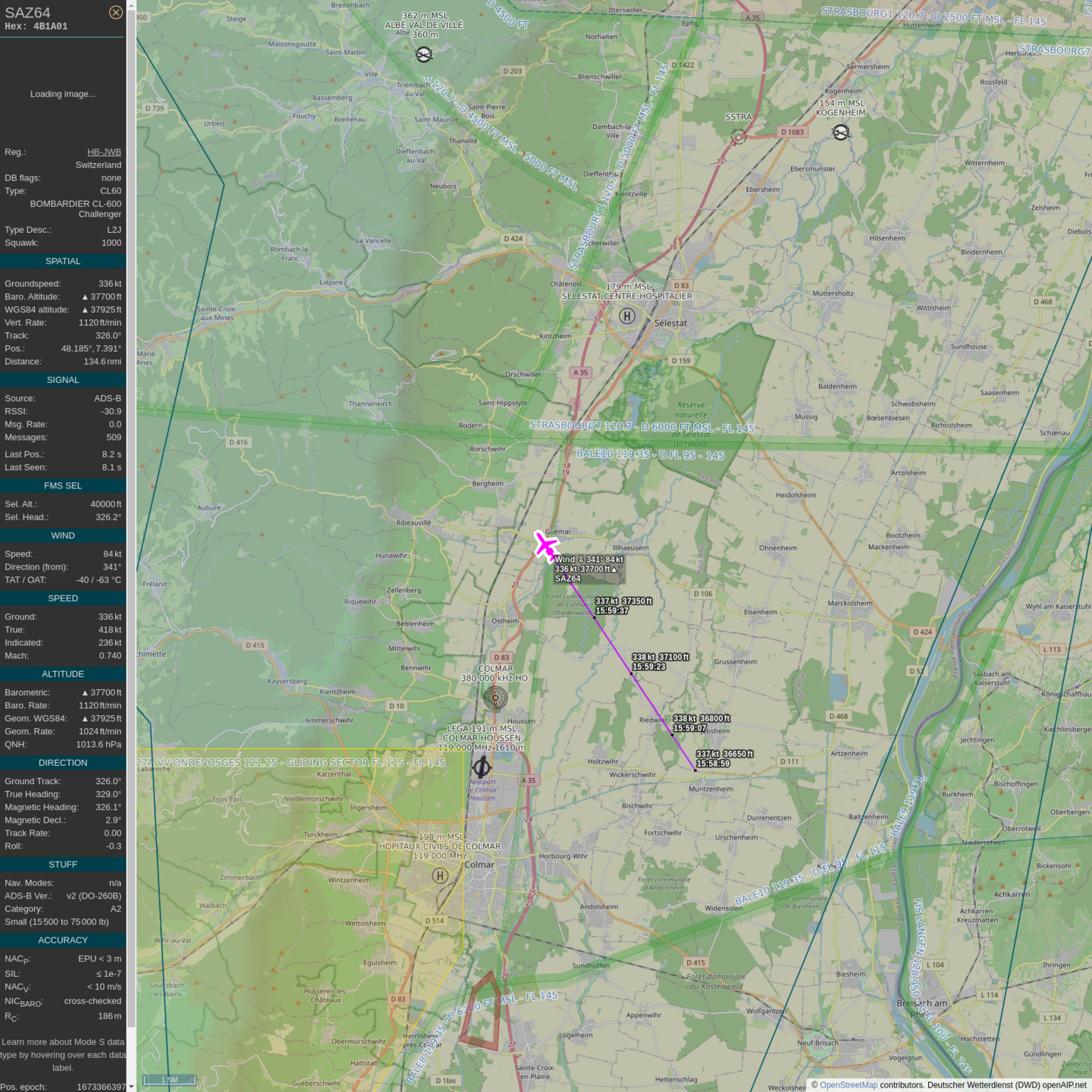Click the sidebar scroll-down arrow

131,1086
